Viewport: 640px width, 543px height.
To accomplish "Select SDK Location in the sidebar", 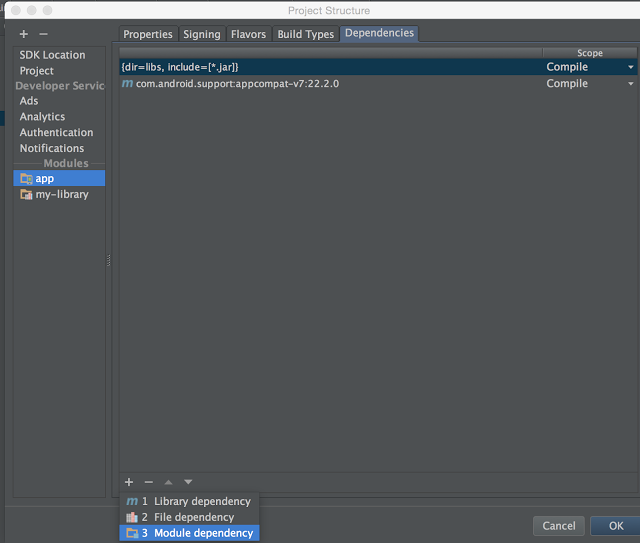I will point(52,55).
